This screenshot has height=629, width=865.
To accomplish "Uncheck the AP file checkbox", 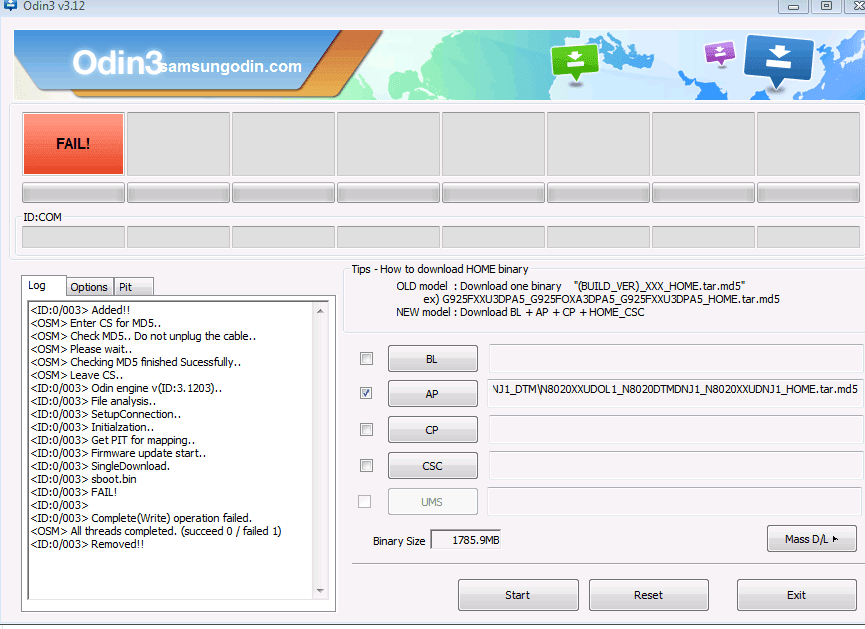I will [366, 393].
